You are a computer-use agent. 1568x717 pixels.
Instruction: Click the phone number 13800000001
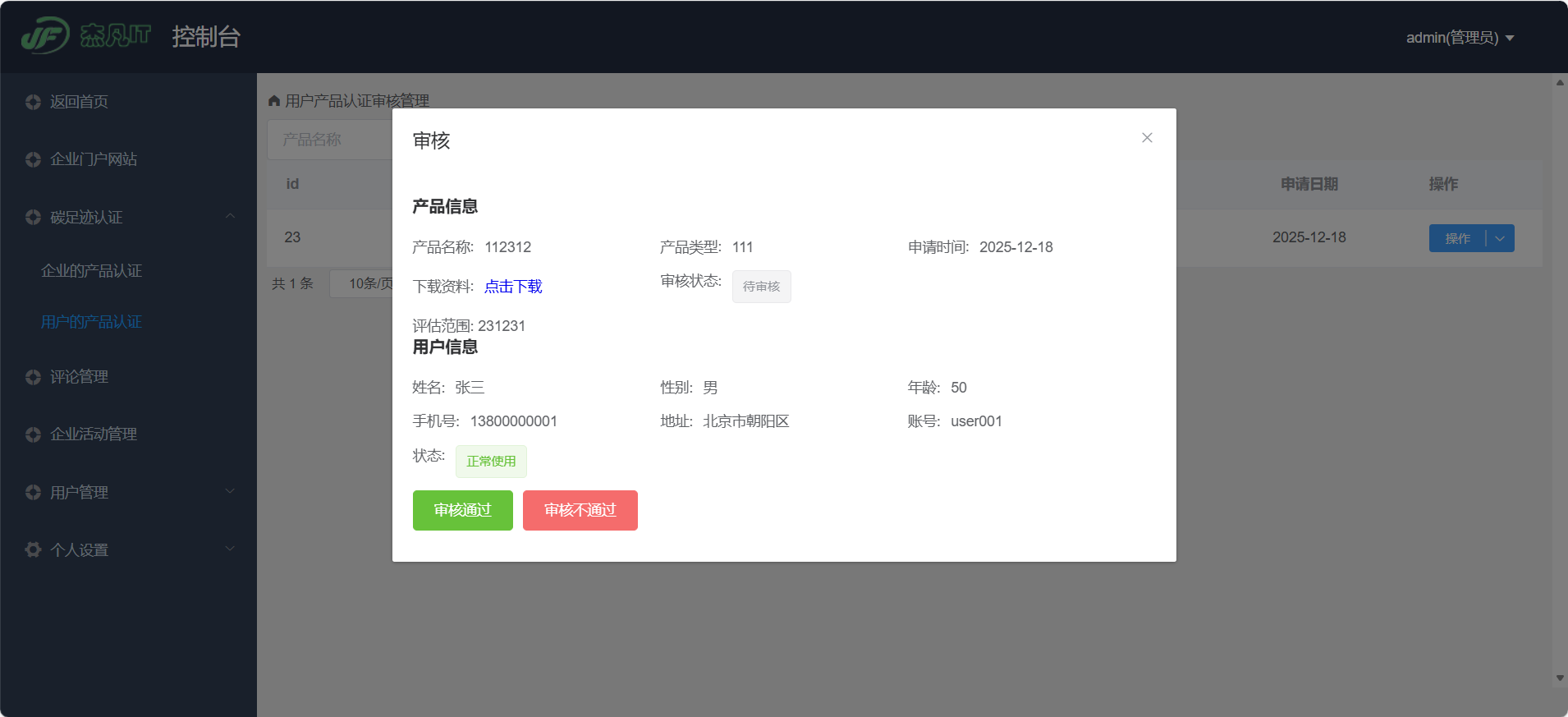coord(514,421)
